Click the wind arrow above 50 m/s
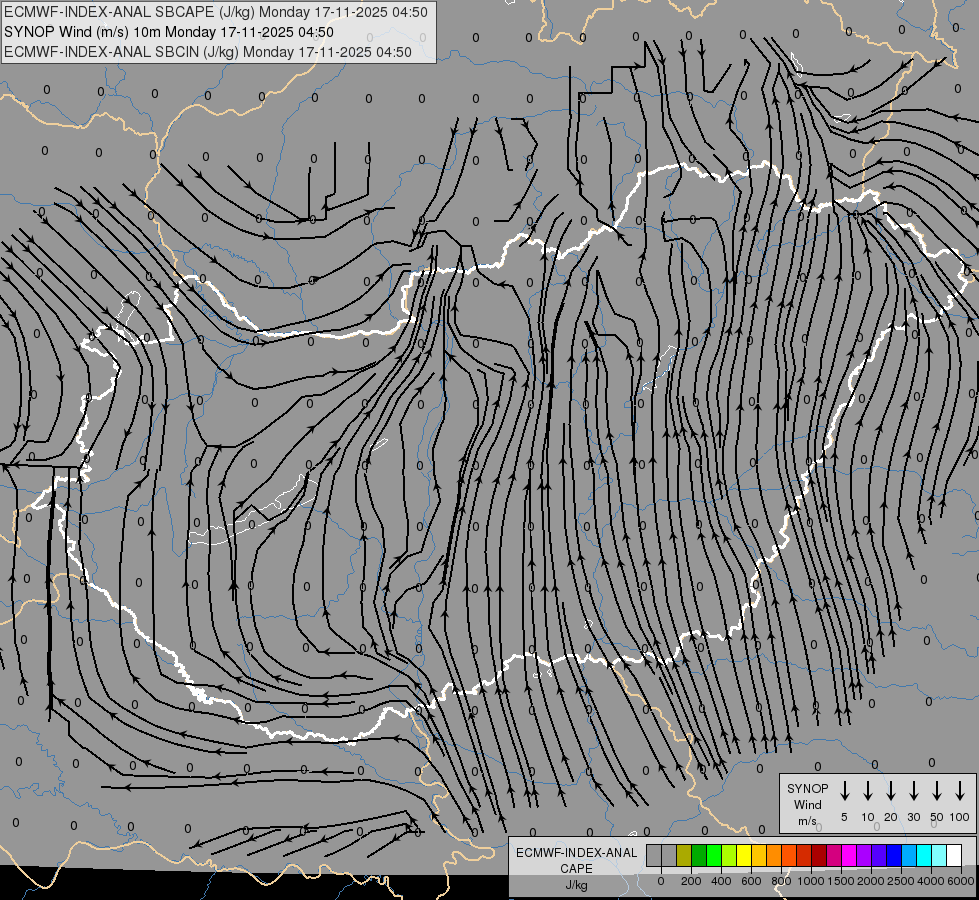This screenshot has width=979, height=900. [937, 790]
